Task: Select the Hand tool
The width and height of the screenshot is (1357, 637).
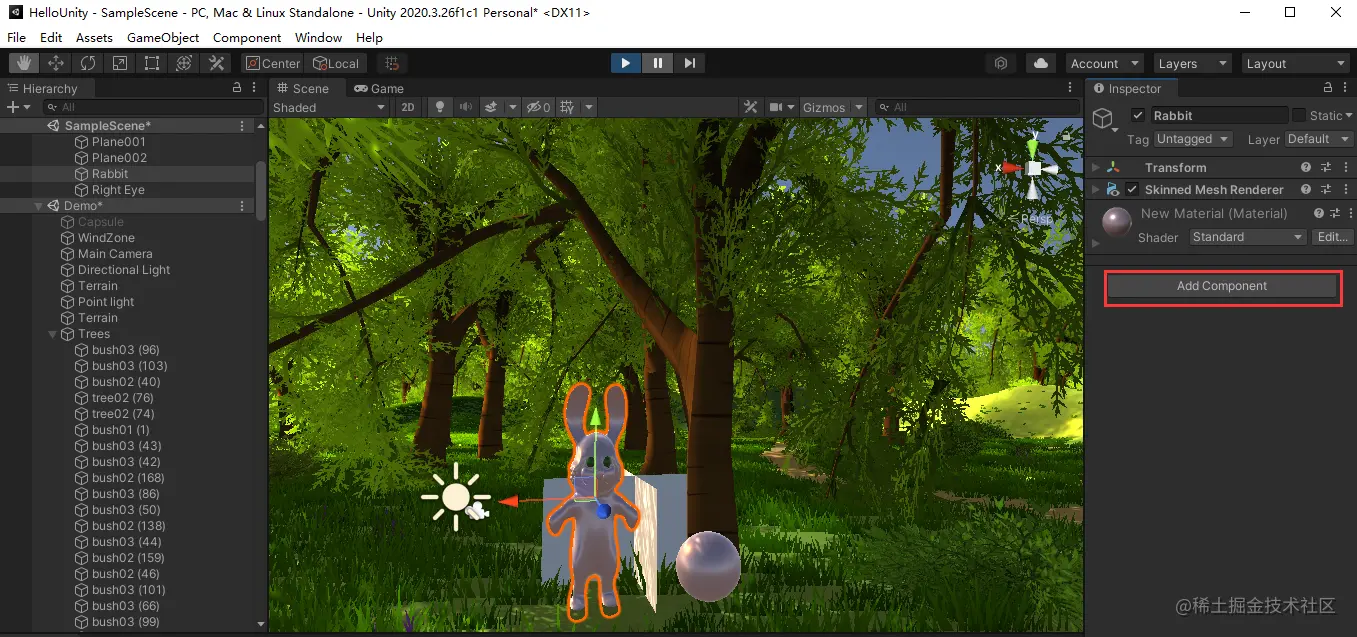Action: [24, 63]
